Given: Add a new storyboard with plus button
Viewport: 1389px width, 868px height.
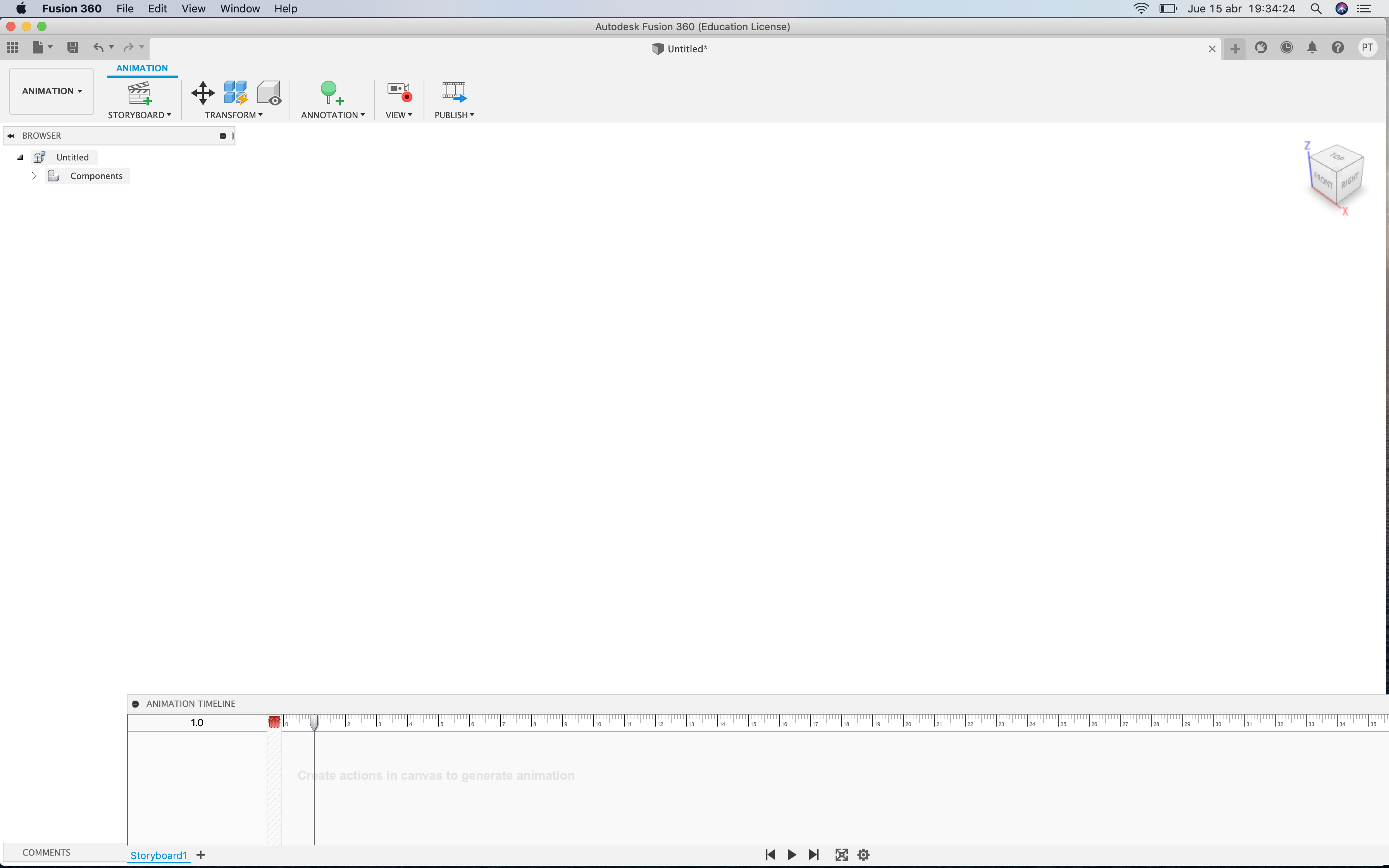Looking at the screenshot, I should pyautogui.click(x=200, y=855).
